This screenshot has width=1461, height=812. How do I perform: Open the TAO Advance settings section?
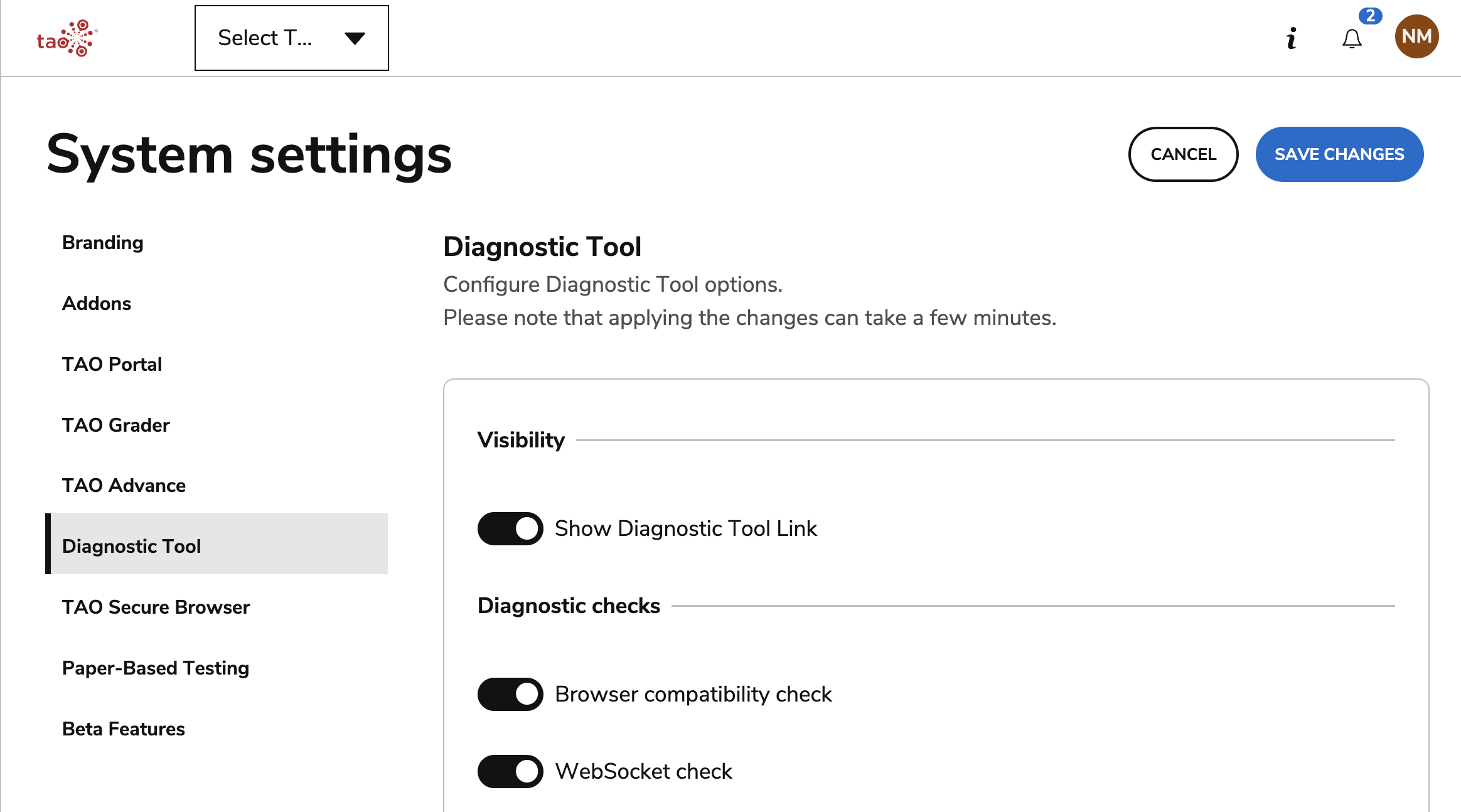pyautogui.click(x=217, y=486)
